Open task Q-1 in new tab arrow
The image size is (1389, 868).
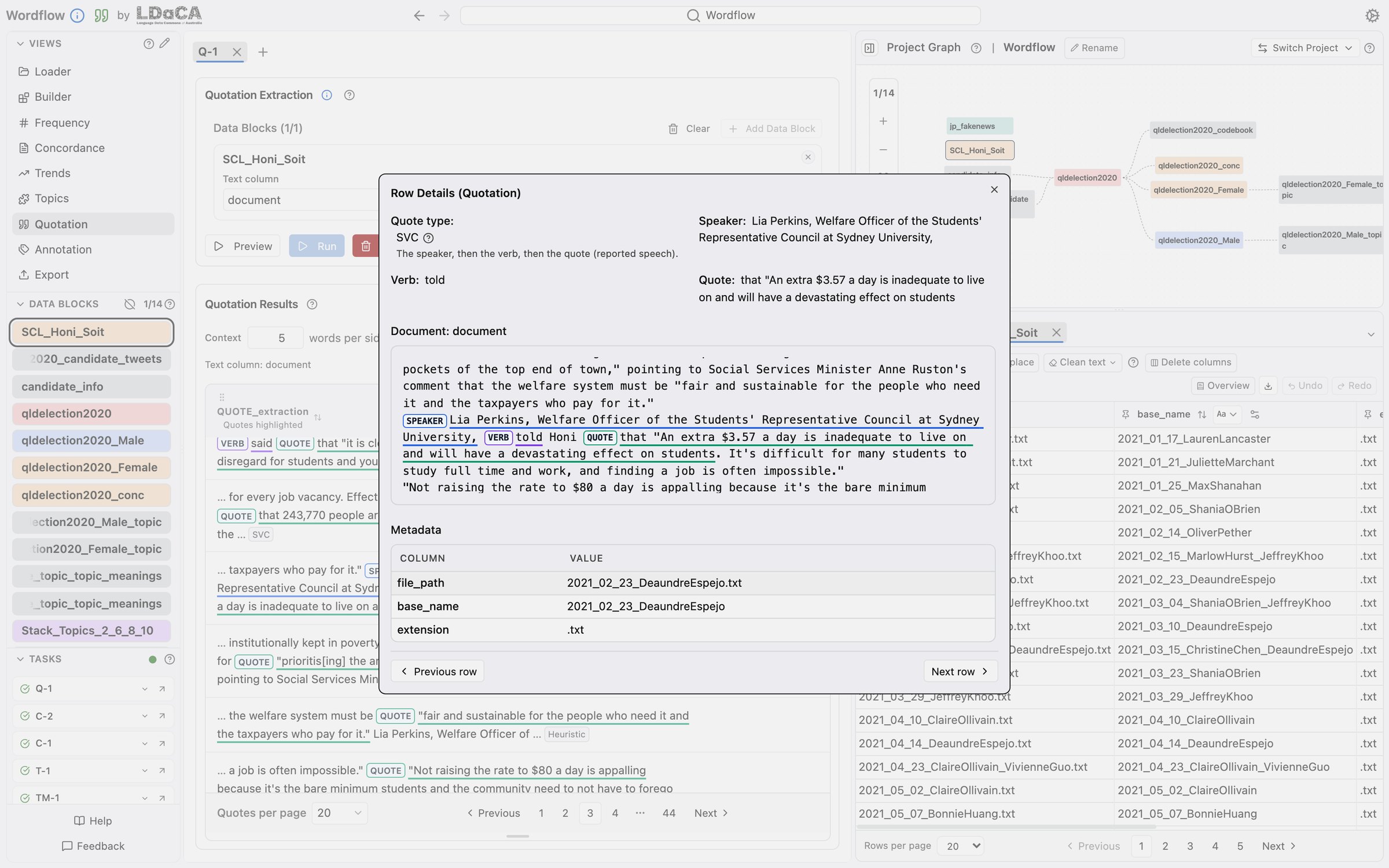coord(162,689)
